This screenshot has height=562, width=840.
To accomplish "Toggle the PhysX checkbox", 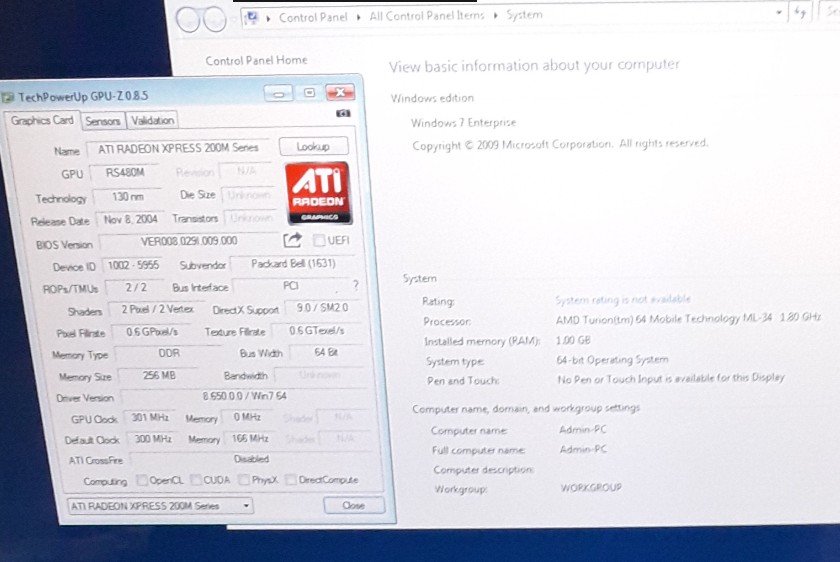I will coord(244,479).
